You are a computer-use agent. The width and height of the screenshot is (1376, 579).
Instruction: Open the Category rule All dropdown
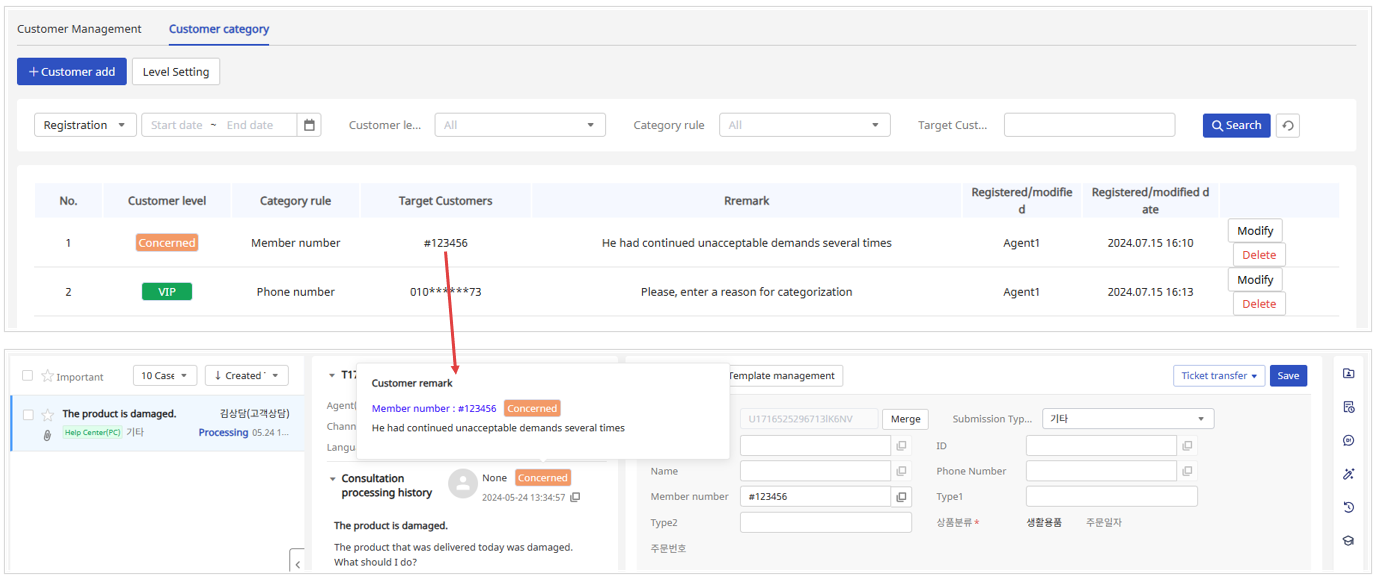point(804,125)
